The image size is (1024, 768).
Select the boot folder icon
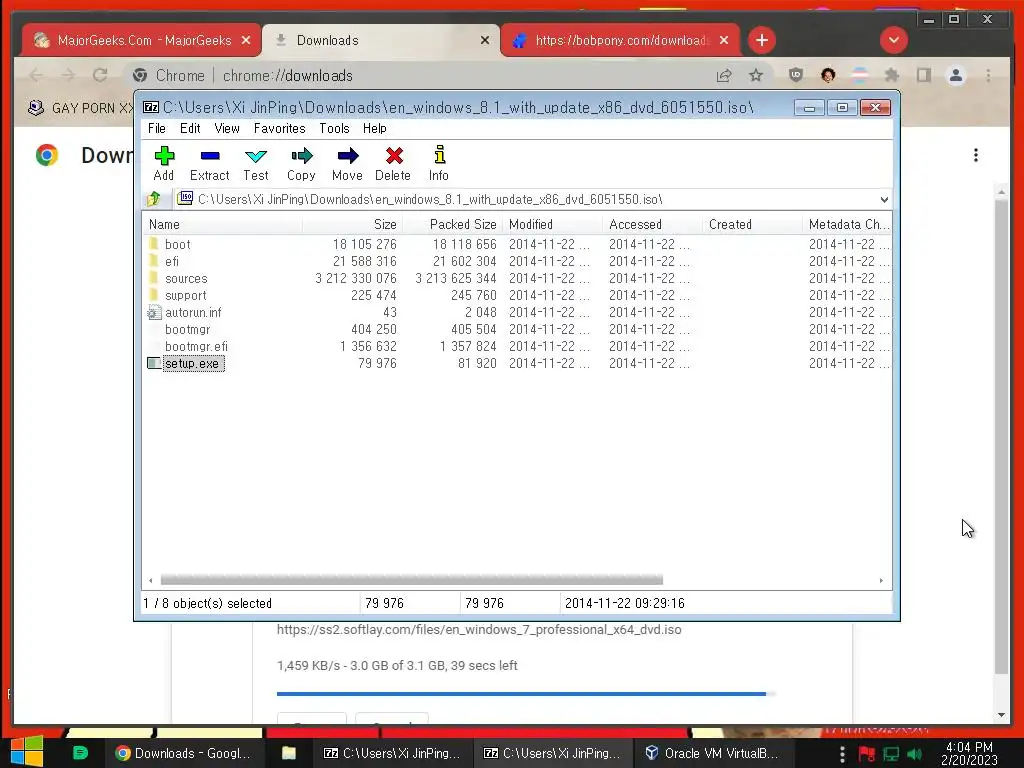153,244
